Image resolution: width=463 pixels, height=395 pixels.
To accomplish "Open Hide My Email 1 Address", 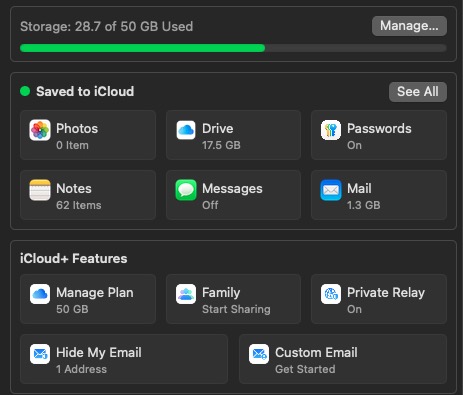I will coord(124,359).
